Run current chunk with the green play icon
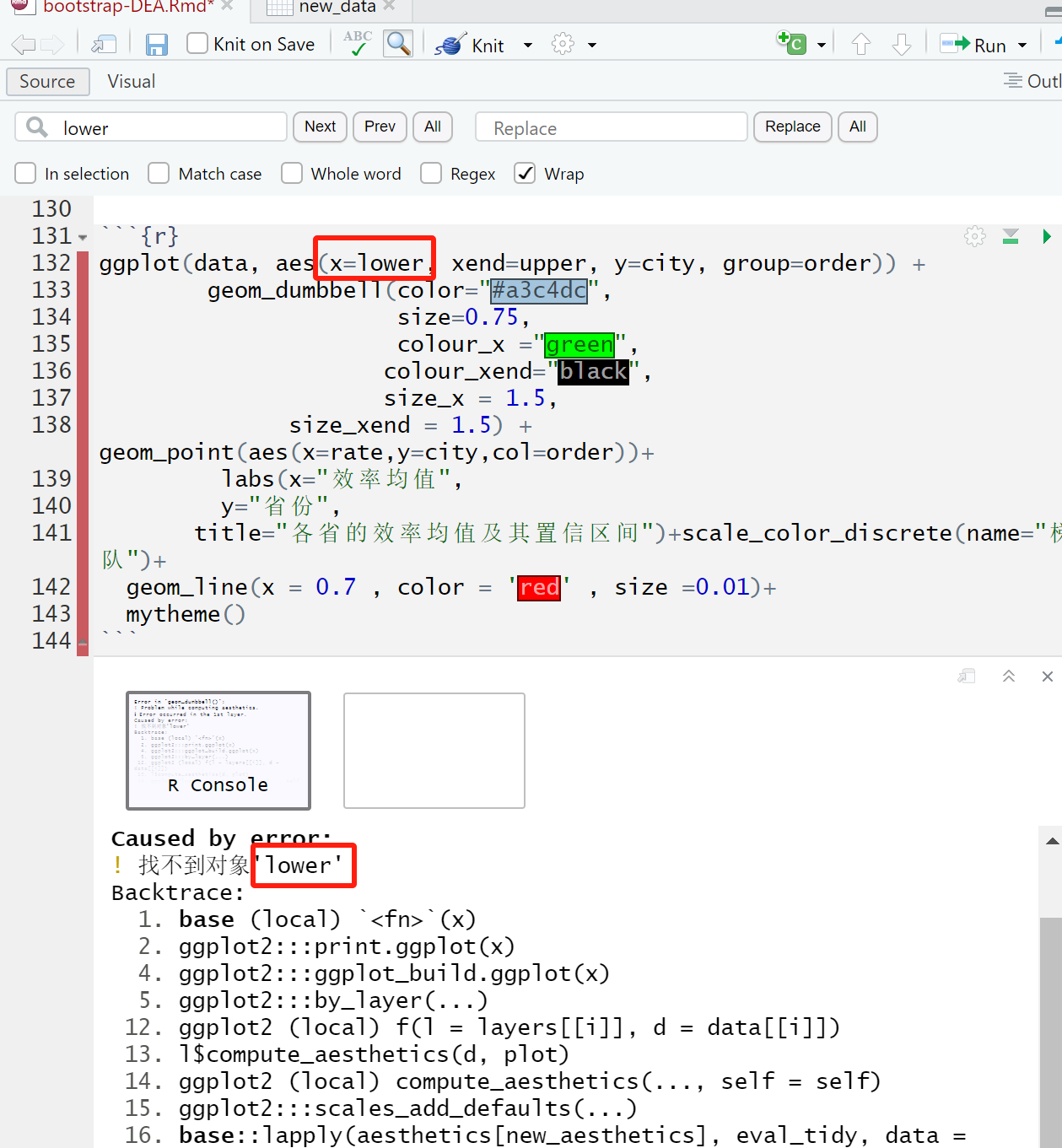 [x=1046, y=236]
